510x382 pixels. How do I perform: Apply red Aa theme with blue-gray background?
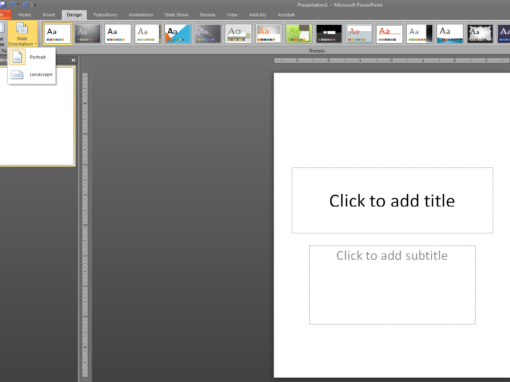coord(359,34)
